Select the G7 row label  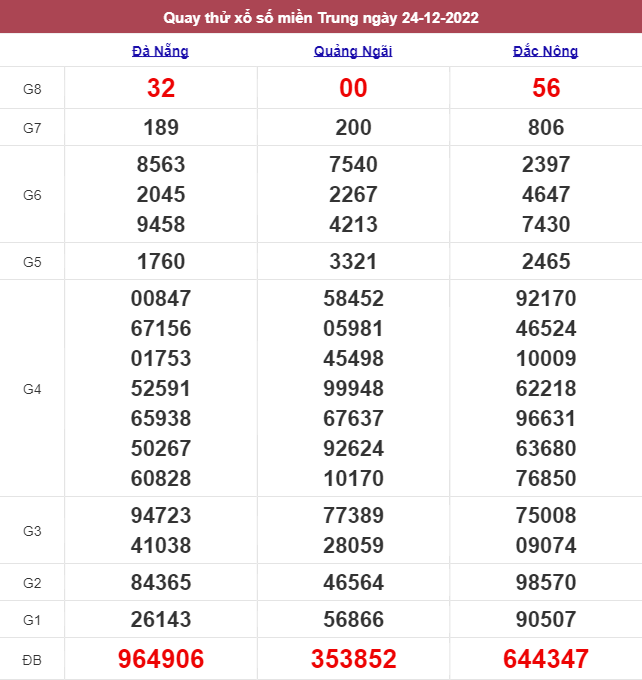coord(32,127)
